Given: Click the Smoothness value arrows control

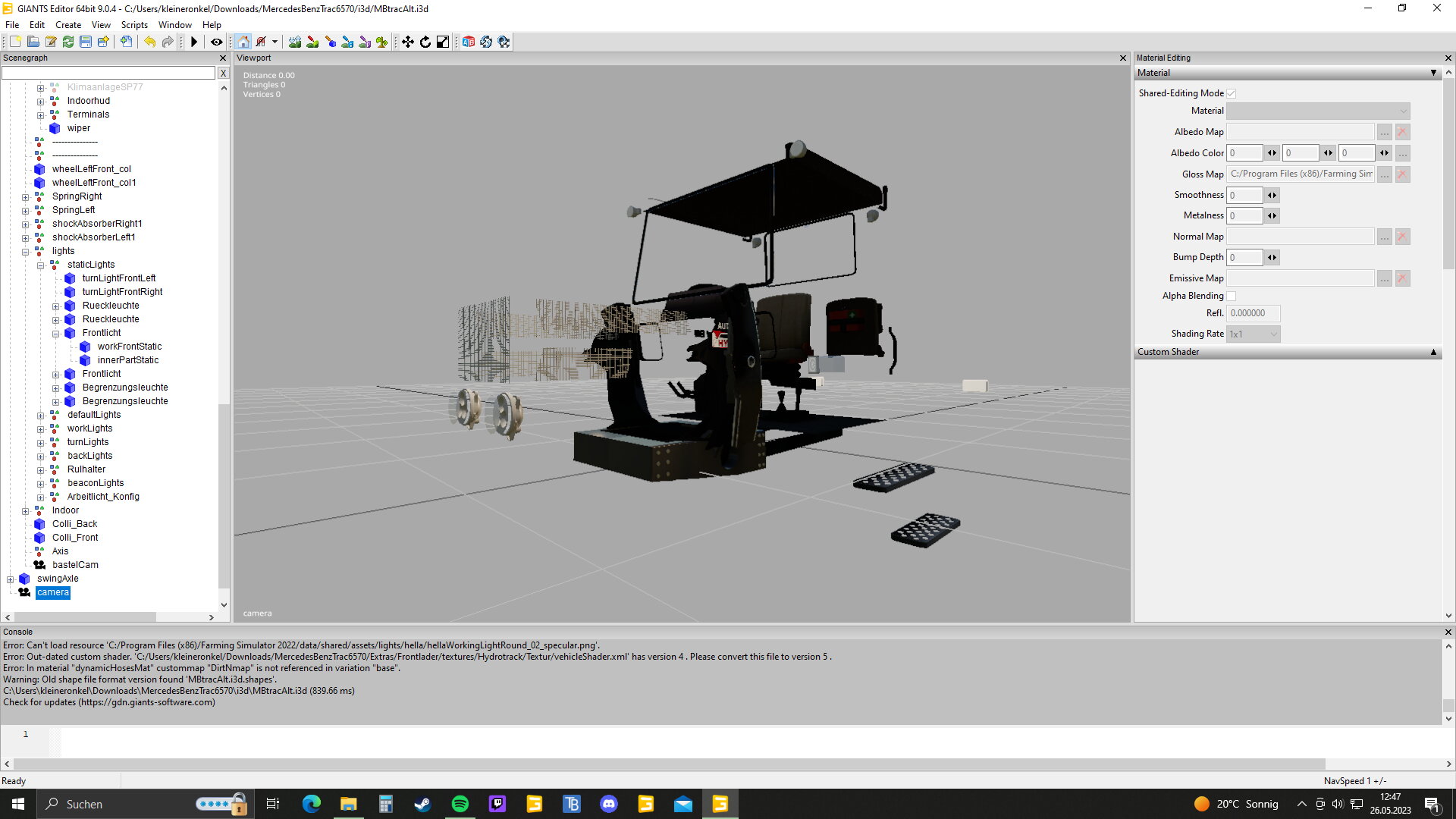Looking at the screenshot, I should 1272,195.
